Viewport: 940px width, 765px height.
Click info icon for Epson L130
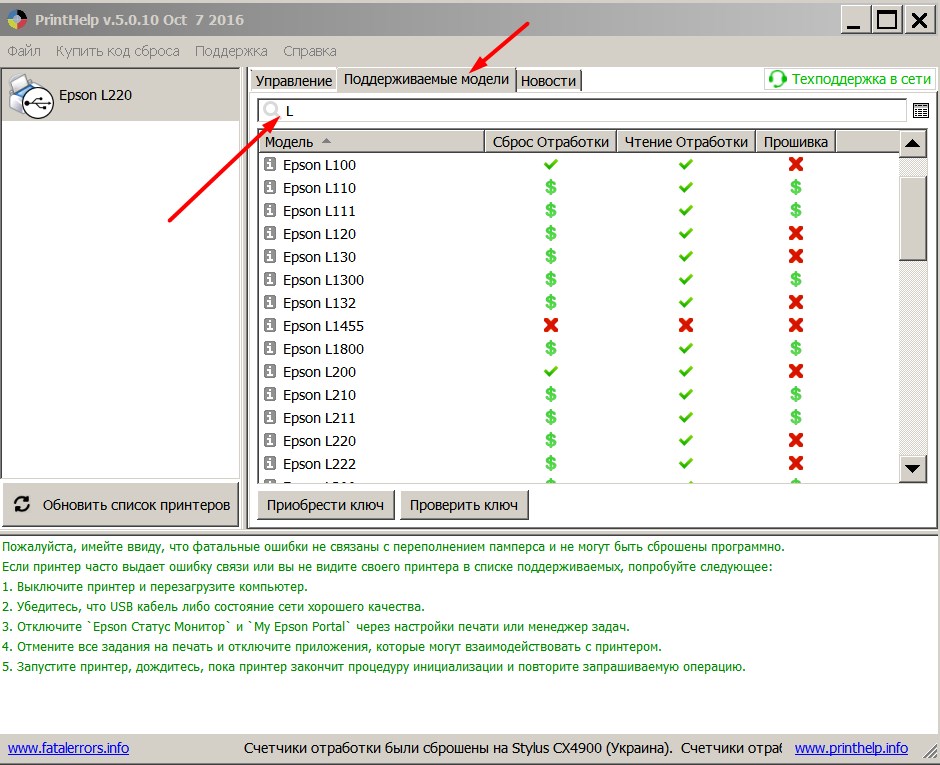(270, 256)
